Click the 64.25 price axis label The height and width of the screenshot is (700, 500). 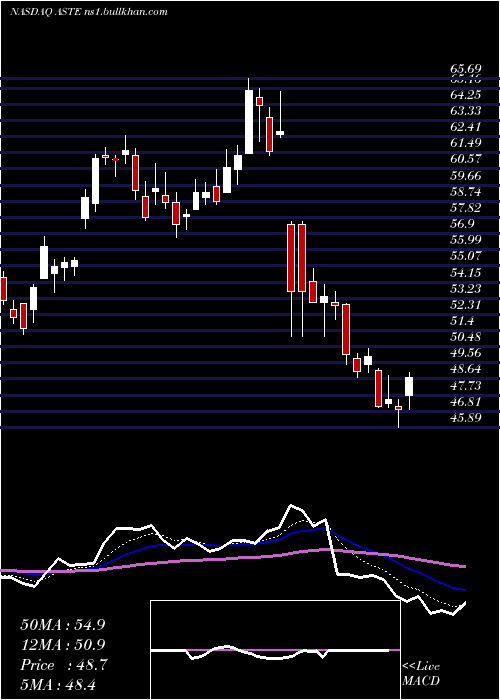coord(466,95)
